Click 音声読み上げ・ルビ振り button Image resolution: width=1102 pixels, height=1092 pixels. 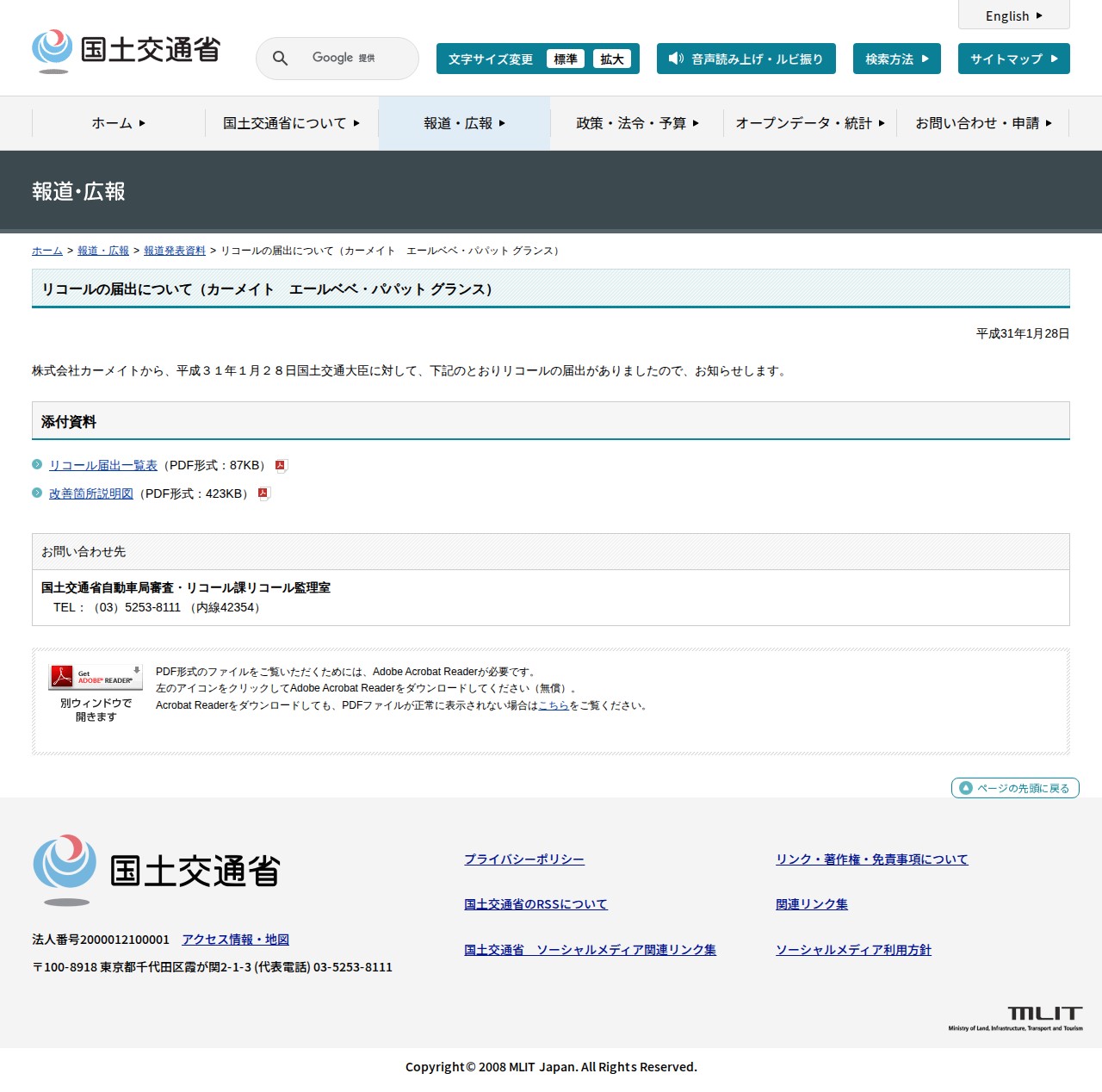pos(746,59)
